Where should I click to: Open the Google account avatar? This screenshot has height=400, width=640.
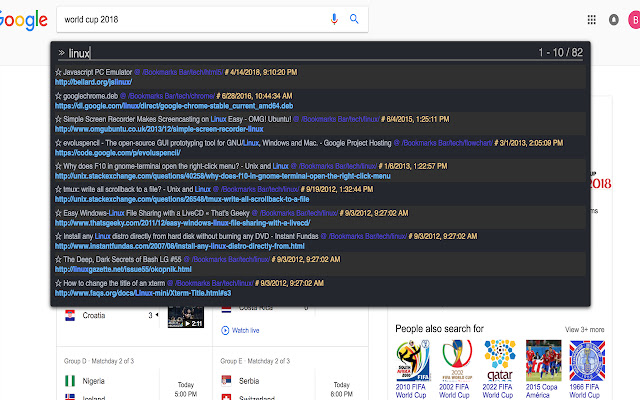(634, 20)
